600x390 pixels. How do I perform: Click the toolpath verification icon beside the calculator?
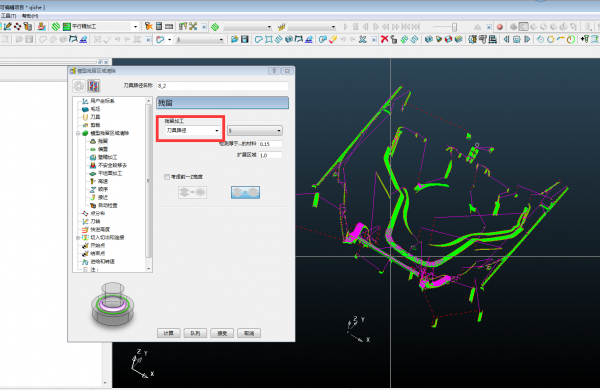click(x=148, y=26)
